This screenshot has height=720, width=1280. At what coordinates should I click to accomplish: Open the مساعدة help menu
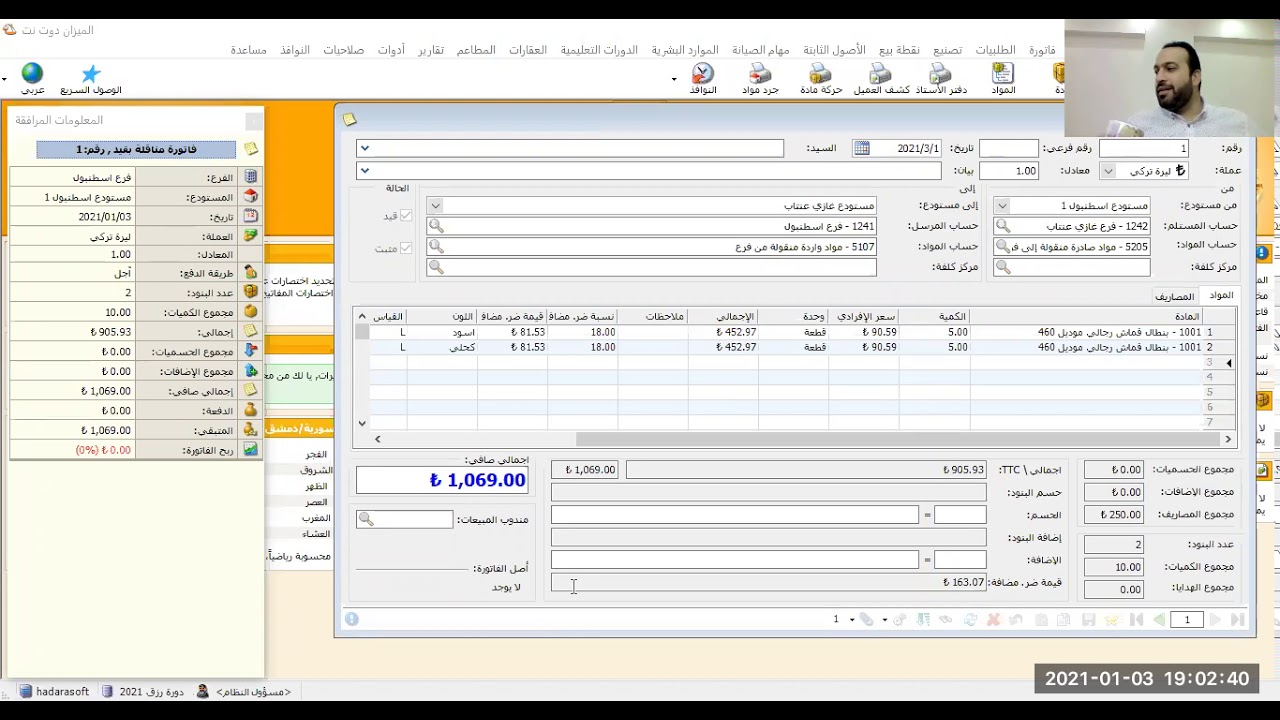pyautogui.click(x=248, y=50)
